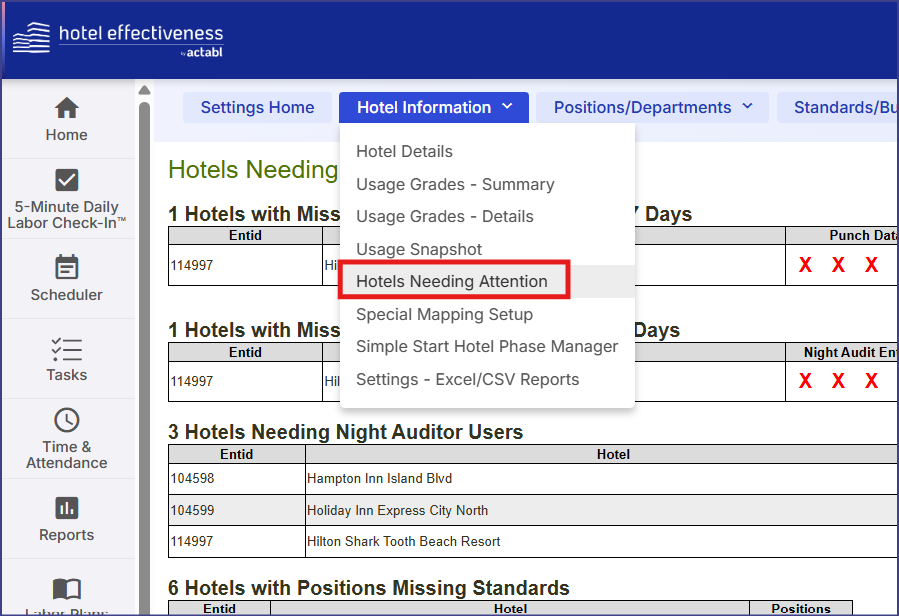Click the sidebar scrollbar up arrow
Viewport: 899px width, 616px height.
pos(144,90)
